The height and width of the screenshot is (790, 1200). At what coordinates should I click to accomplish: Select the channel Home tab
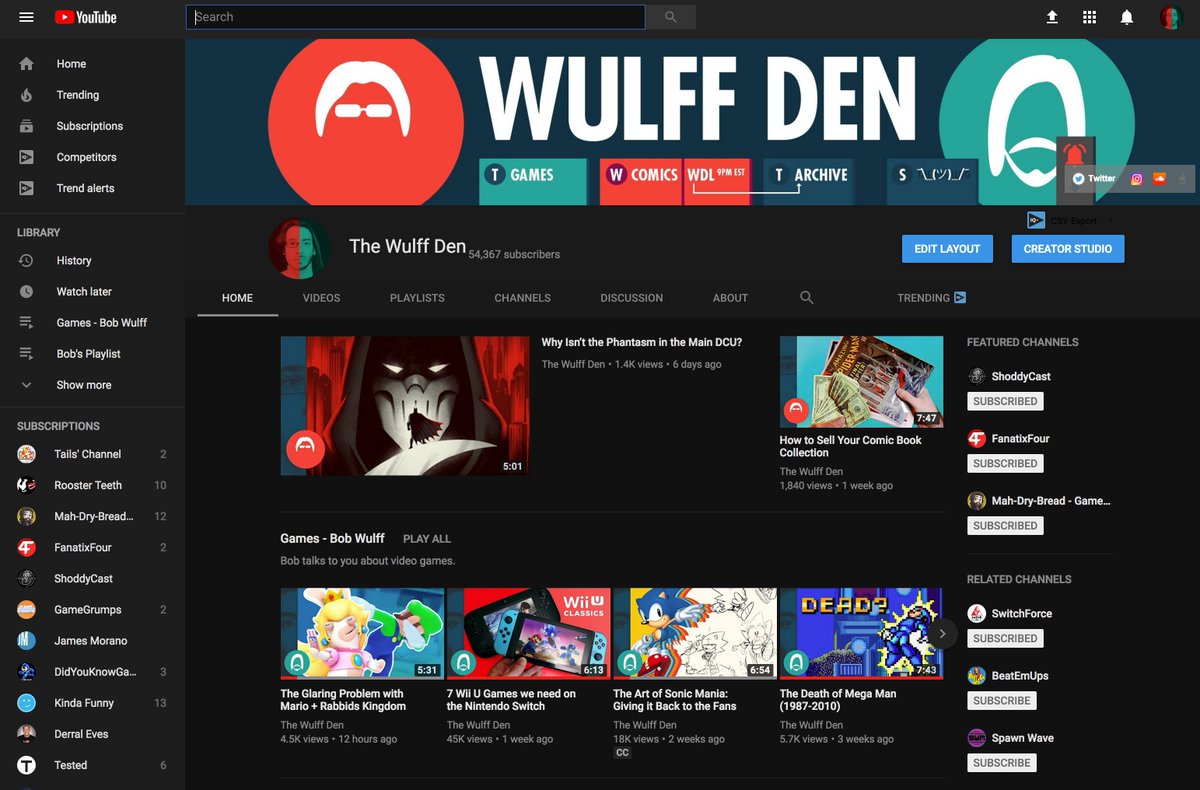(x=237, y=298)
